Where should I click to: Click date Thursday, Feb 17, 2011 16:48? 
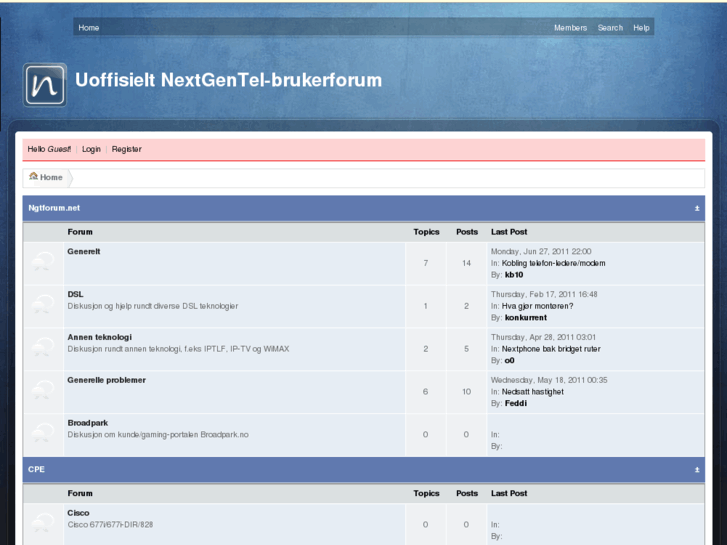click(x=544, y=294)
